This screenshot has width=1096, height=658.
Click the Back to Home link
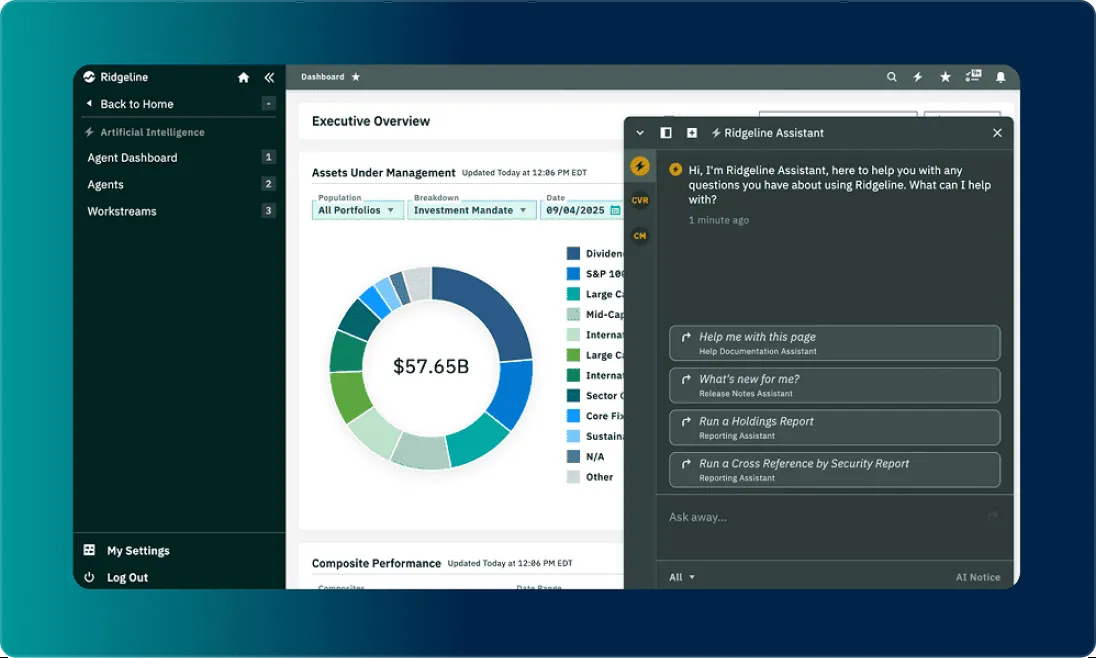pos(137,103)
